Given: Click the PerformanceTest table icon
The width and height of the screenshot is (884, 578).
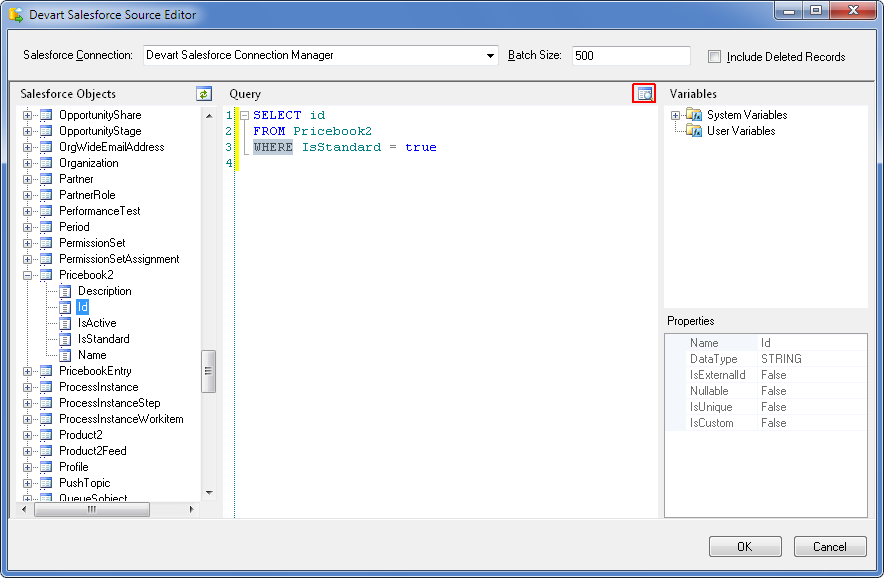Looking at the screenshot, I should [x=46, y=211].
